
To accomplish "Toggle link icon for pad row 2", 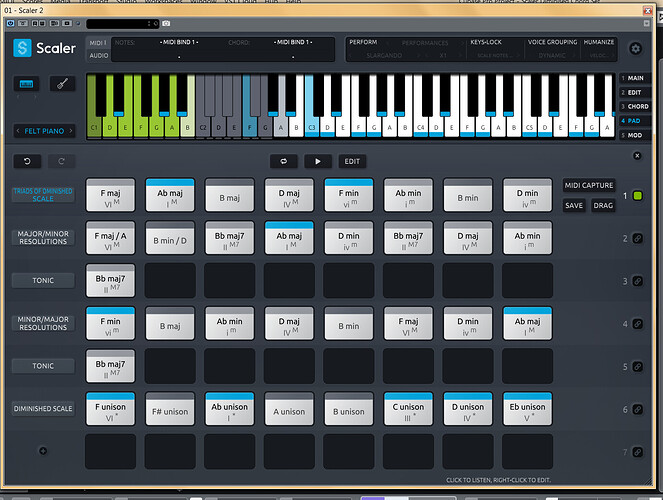I will click(637, 238).
